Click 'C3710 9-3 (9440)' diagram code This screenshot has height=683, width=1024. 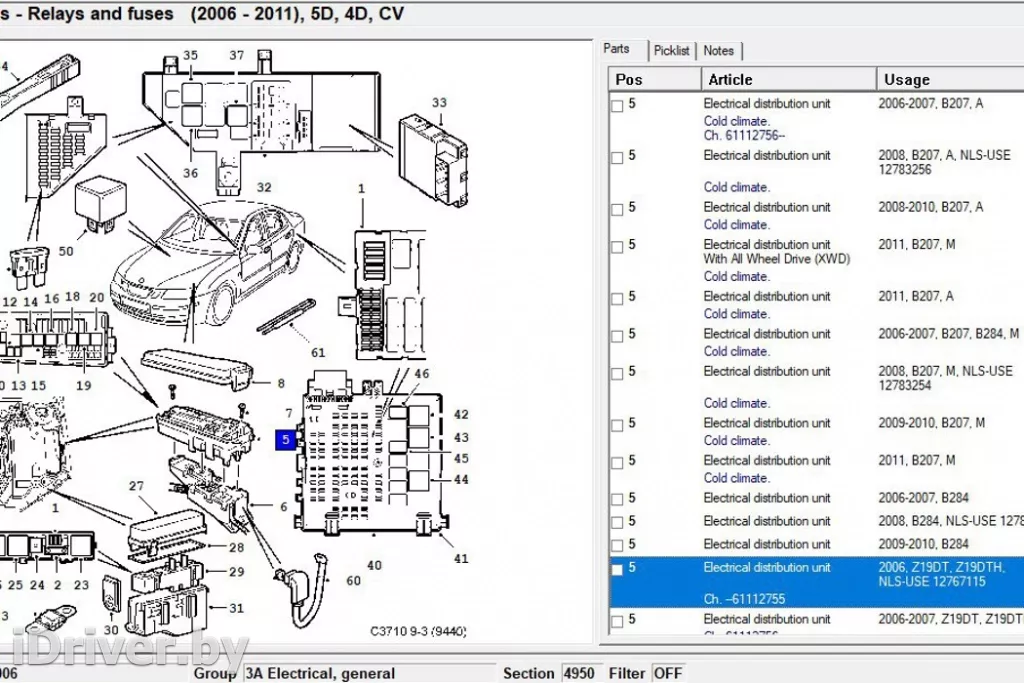pos(418,631)
